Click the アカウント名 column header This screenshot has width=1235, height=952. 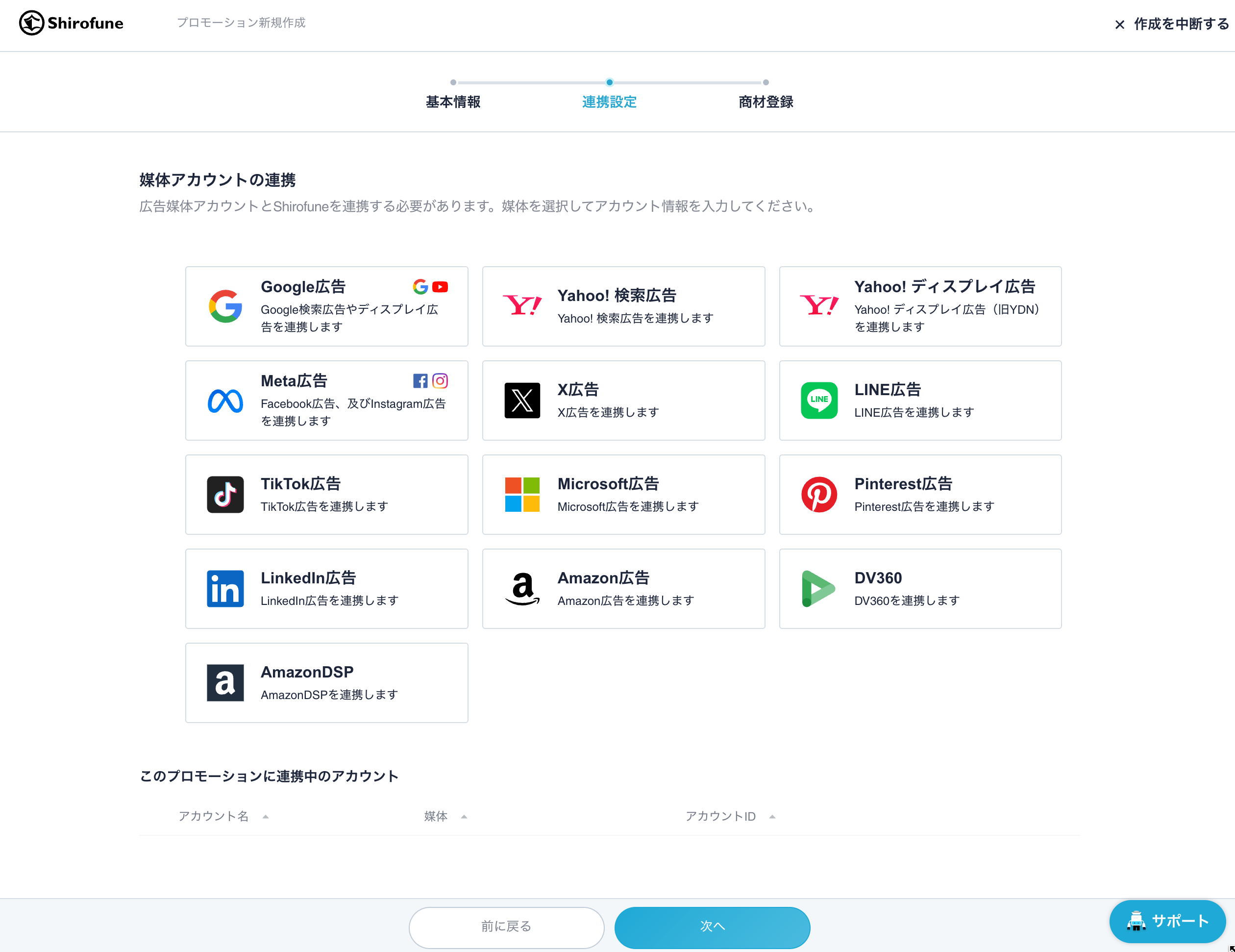[x=213, y=817]
